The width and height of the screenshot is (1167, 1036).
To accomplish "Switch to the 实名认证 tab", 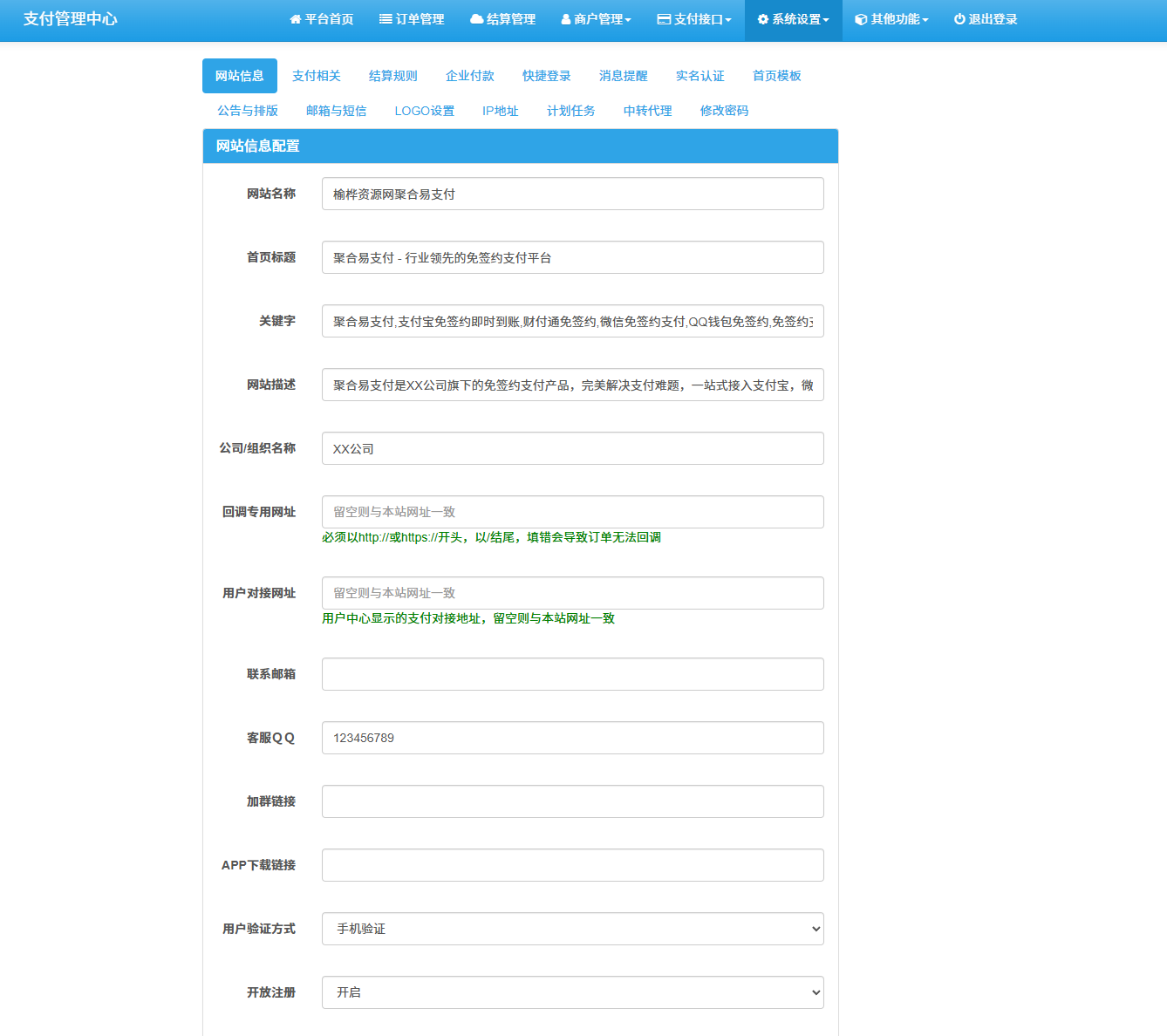I will 700,76.
